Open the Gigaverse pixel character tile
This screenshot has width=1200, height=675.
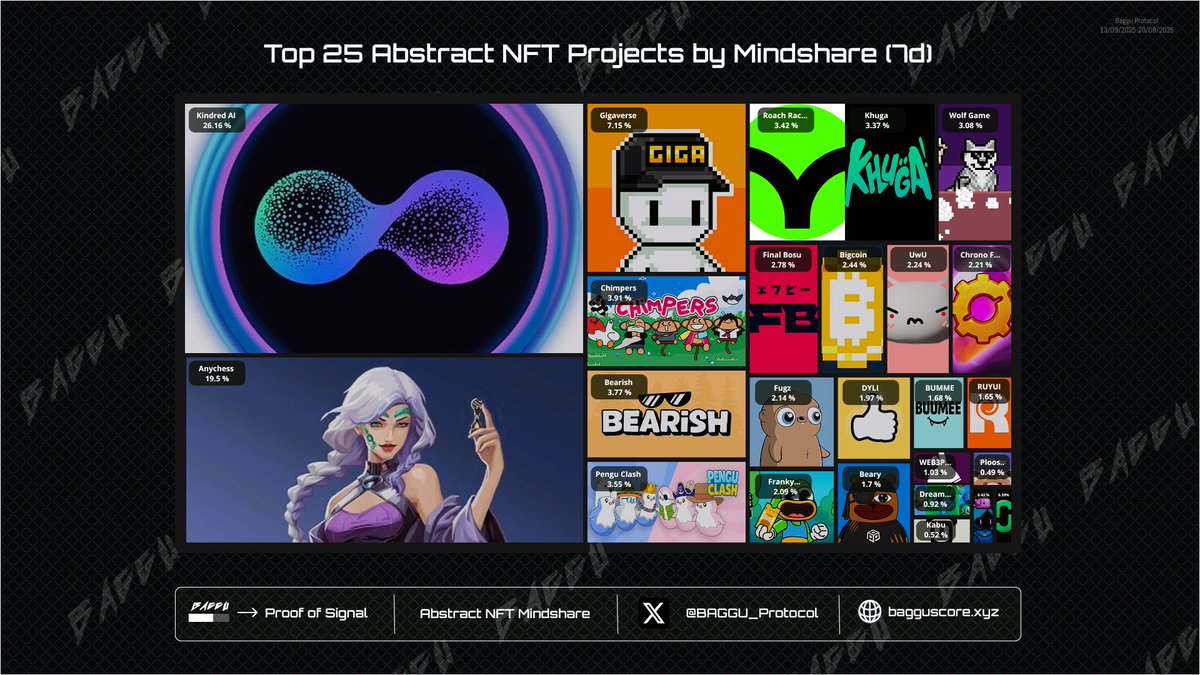tap(667, 187)
